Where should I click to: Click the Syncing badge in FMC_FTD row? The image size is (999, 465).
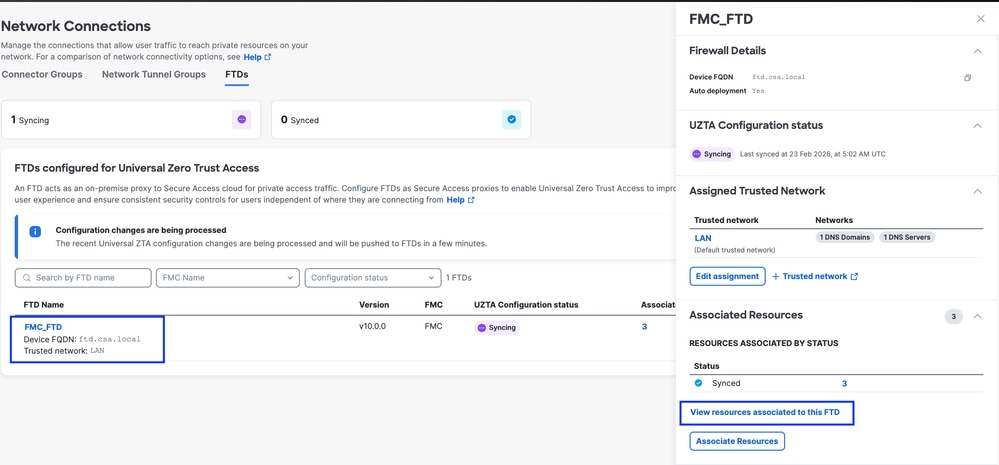pyautogui.click(x=497, y=327)
